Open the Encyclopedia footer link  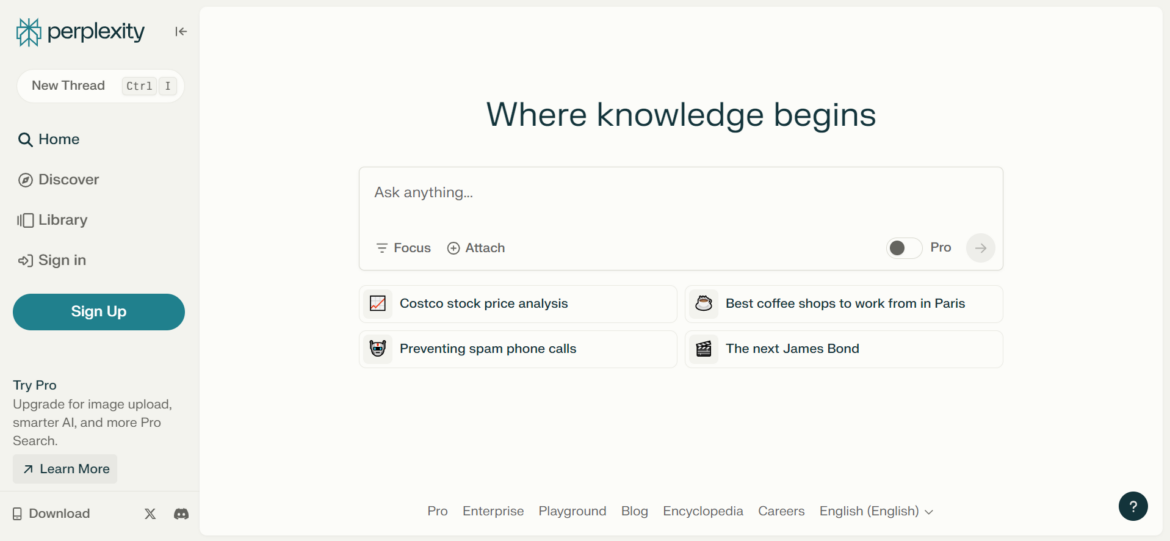(x=703, y=511)
